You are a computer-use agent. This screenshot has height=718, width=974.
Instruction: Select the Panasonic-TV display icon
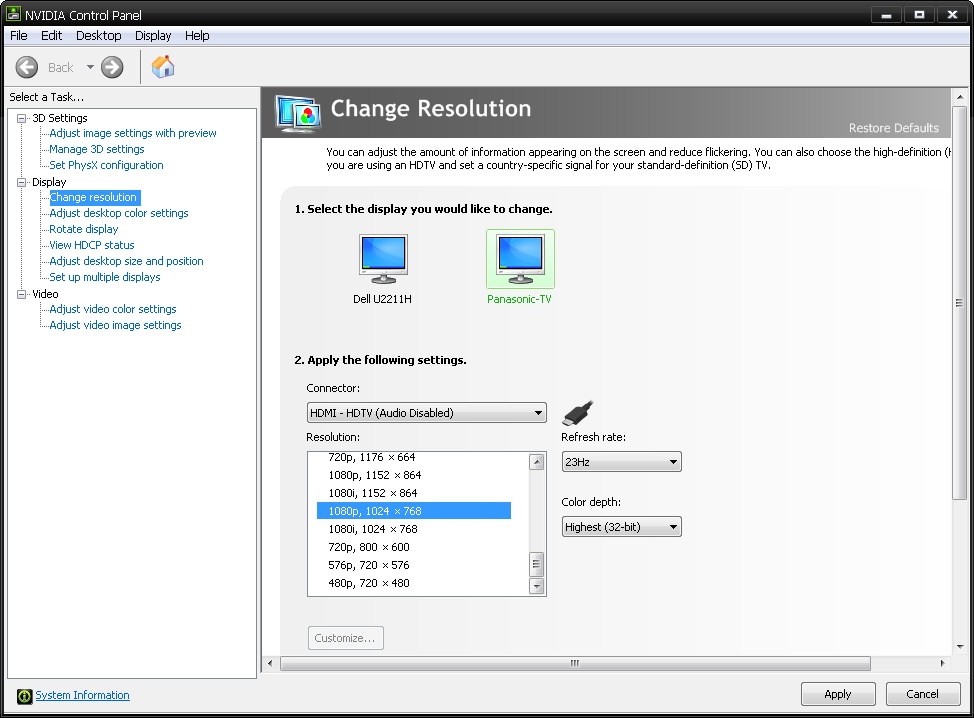coord(520,258)
